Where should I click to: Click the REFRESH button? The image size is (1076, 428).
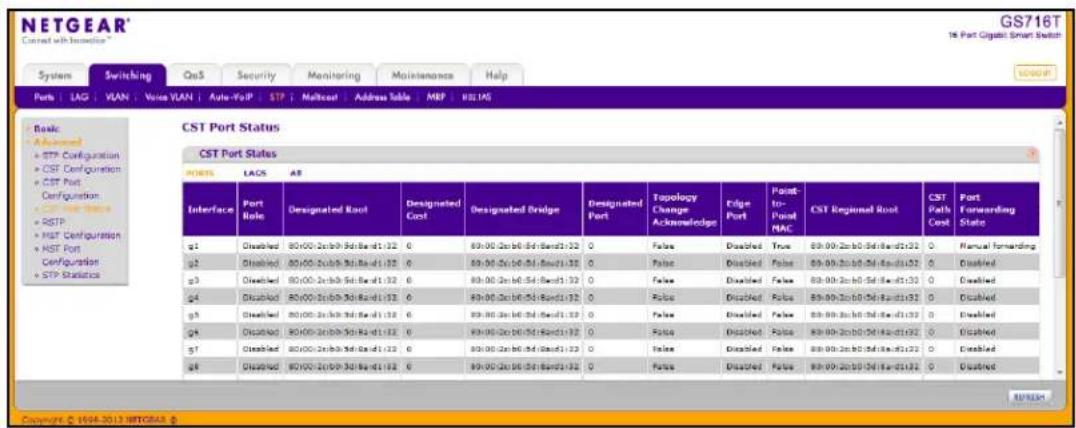[1030, 396]
